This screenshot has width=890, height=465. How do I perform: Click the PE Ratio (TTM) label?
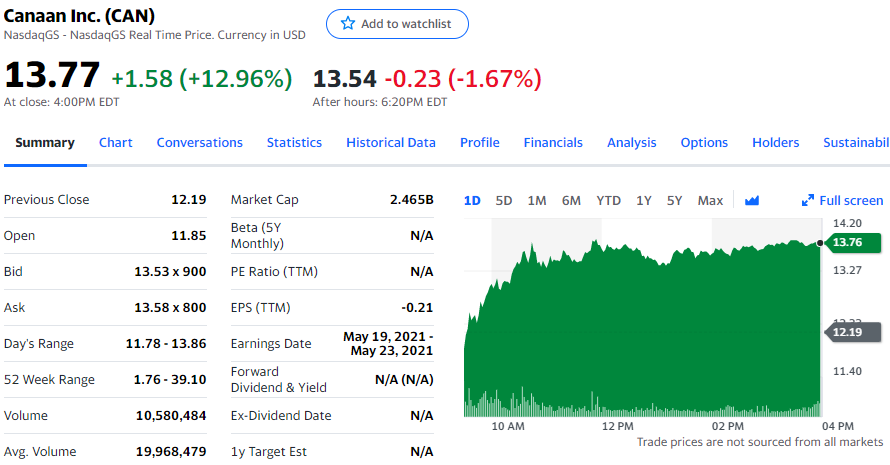point(274,272)
